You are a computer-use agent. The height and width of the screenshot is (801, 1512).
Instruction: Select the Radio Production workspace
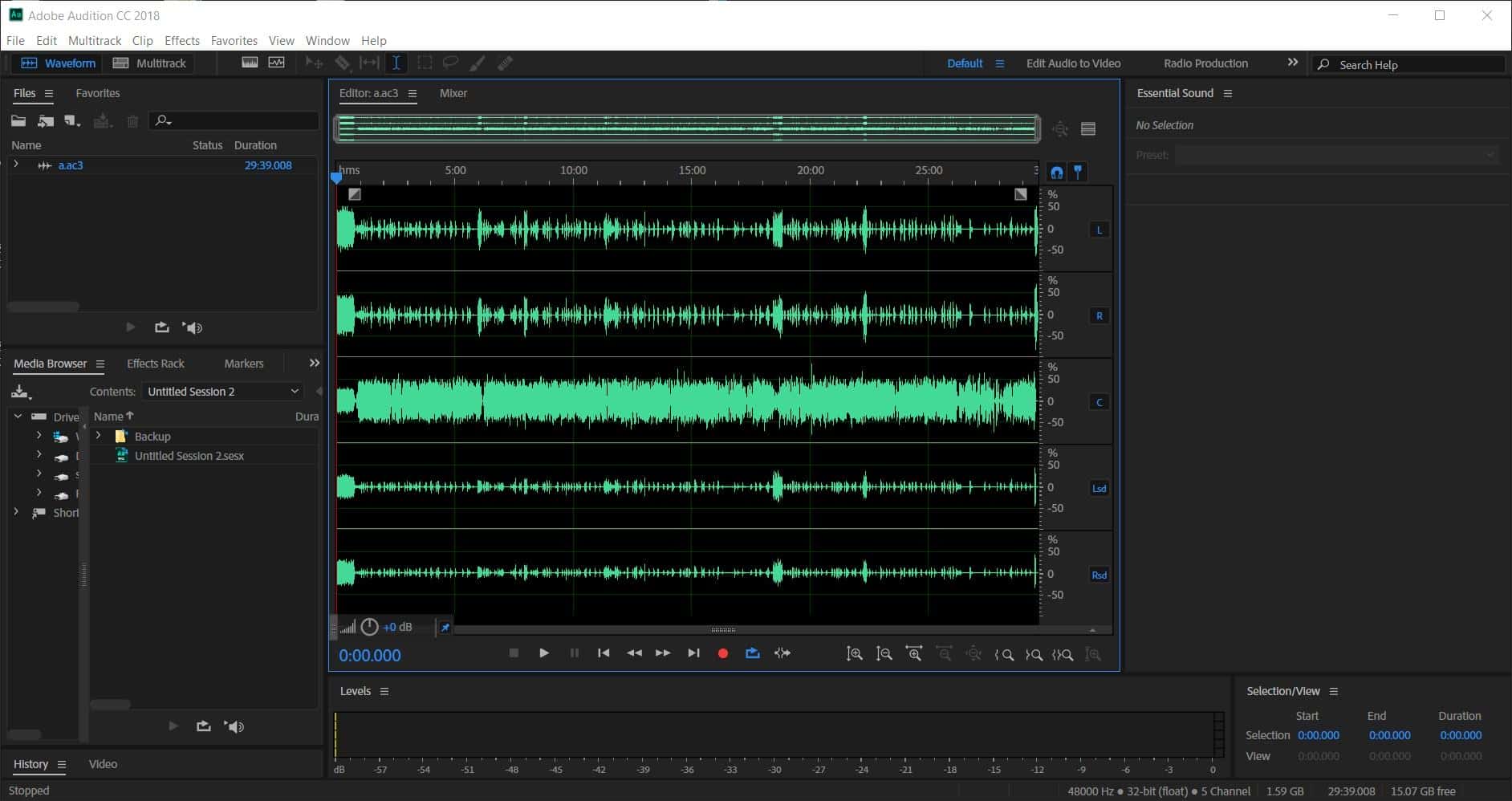1205,63
